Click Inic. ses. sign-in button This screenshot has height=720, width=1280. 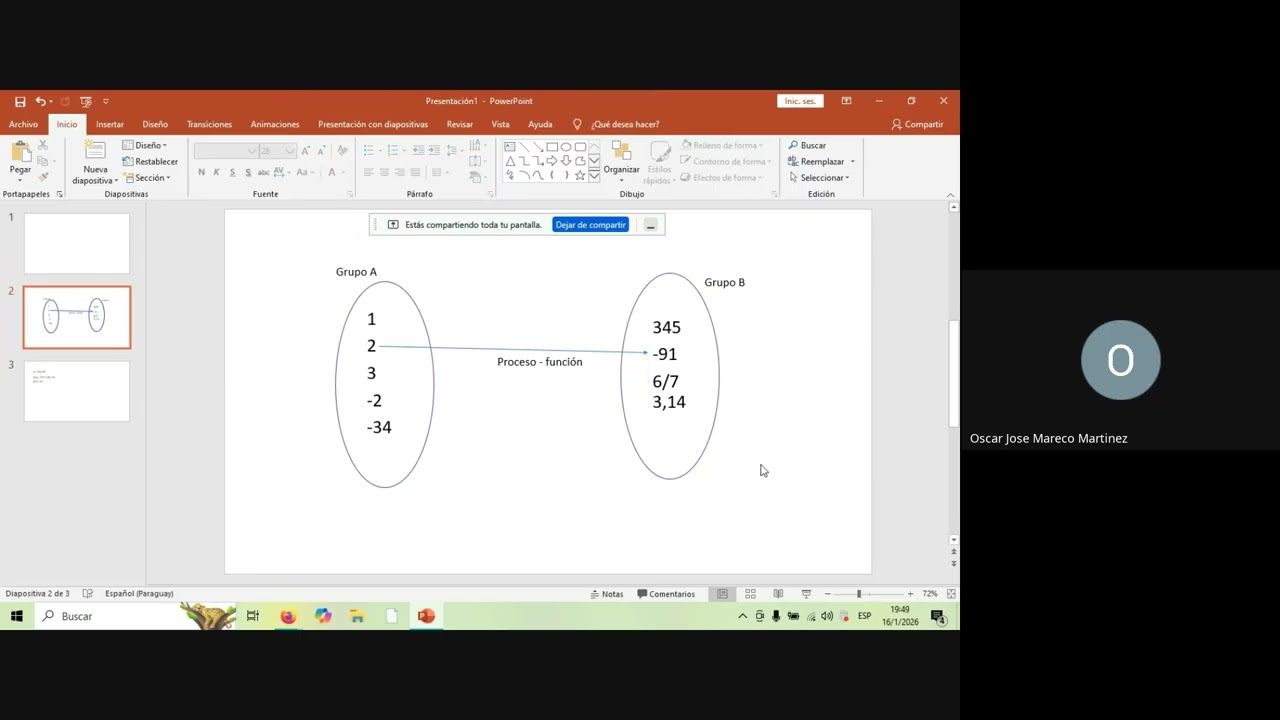click(x=800, y=101)
